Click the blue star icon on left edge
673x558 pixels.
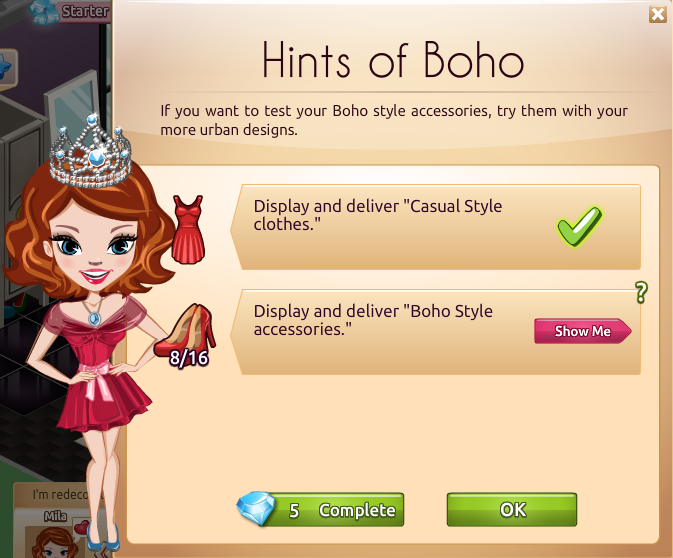(x=6, y=69)
